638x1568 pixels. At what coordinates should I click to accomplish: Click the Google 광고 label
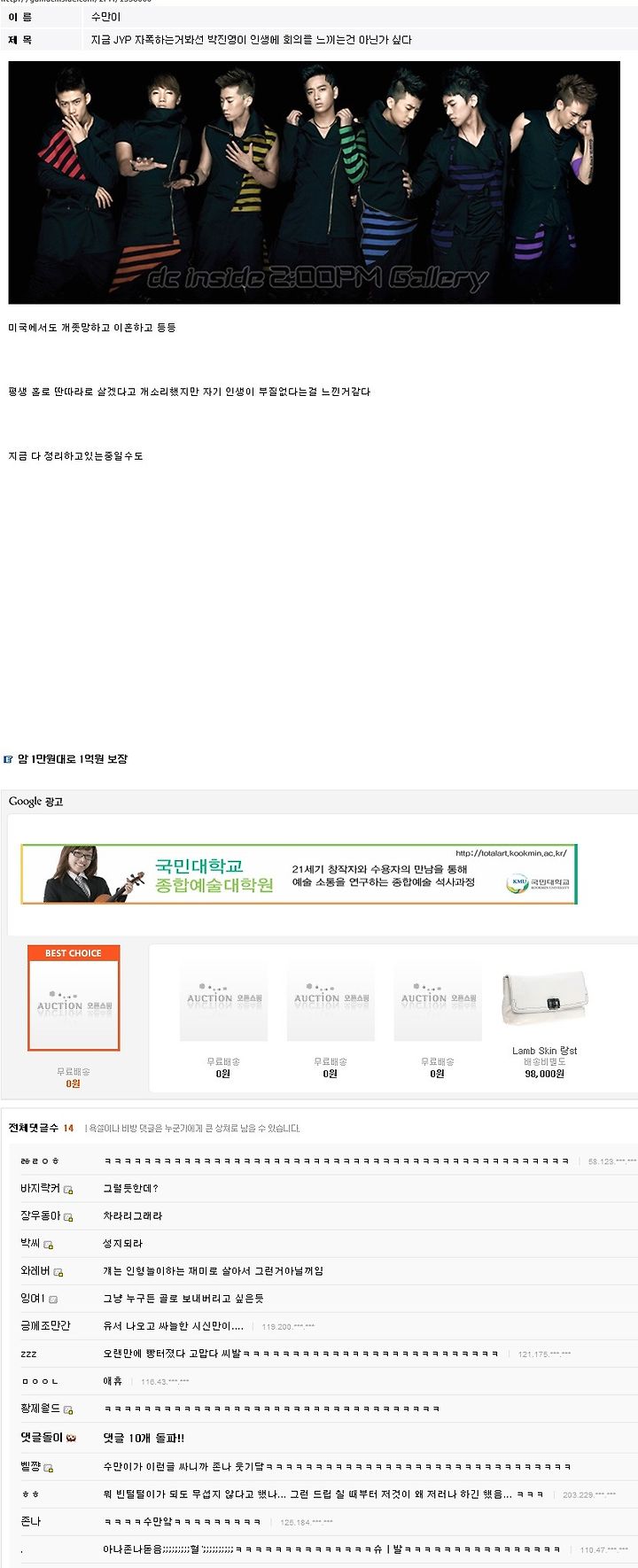35,801
